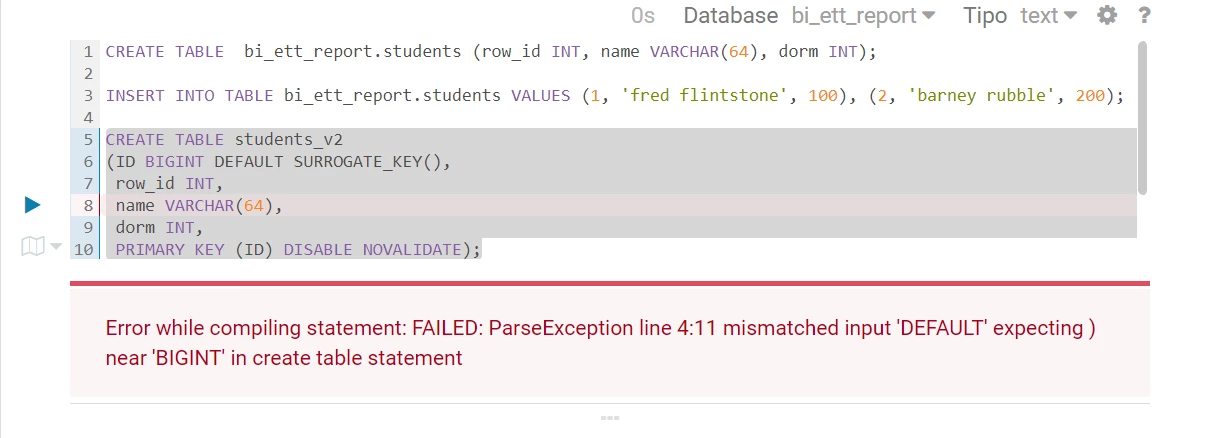Screen dimensions: 1216x438
Task: Open editor settings gear icon
Action: [1107, 15]
